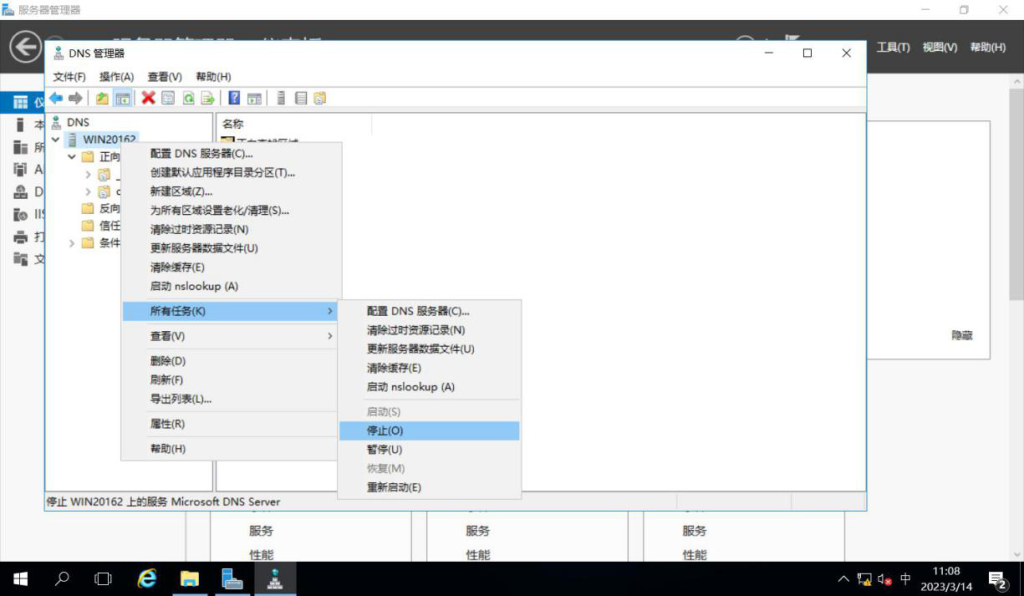Click the green Refresh toolbar icon
Viewport: 1024px width, 596px height.
pyautogui.click(x=188, y=98)
